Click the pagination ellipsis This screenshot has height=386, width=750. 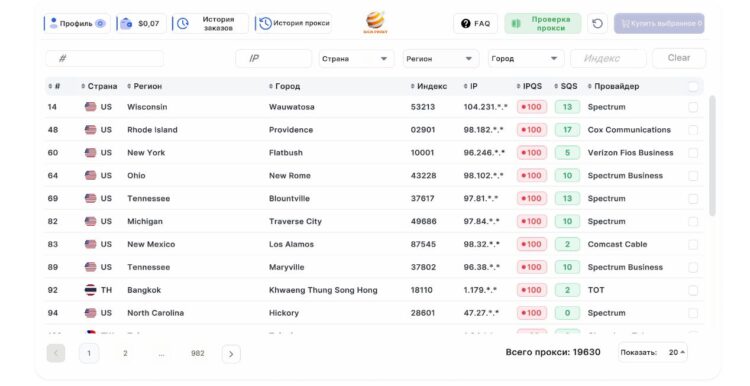[162, 353]
